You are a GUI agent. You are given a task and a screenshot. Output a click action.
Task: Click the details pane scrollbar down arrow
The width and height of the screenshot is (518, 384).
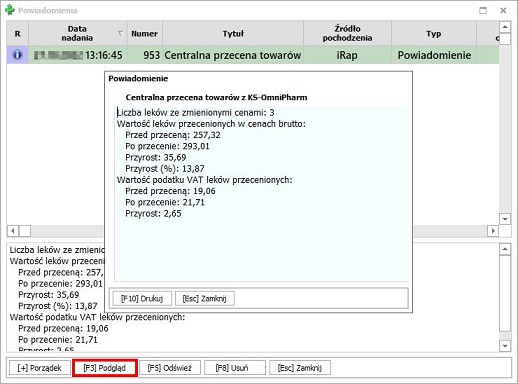(x=505, y=346)
